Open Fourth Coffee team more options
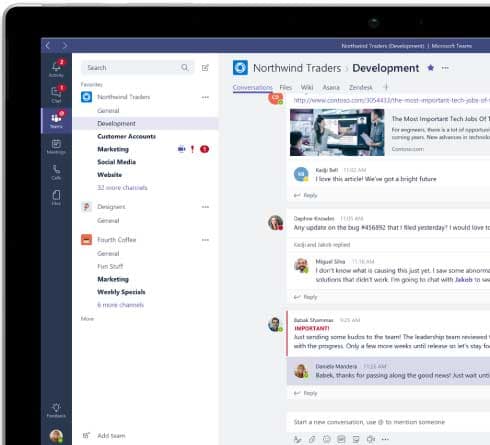 click(x=205, y=240)
